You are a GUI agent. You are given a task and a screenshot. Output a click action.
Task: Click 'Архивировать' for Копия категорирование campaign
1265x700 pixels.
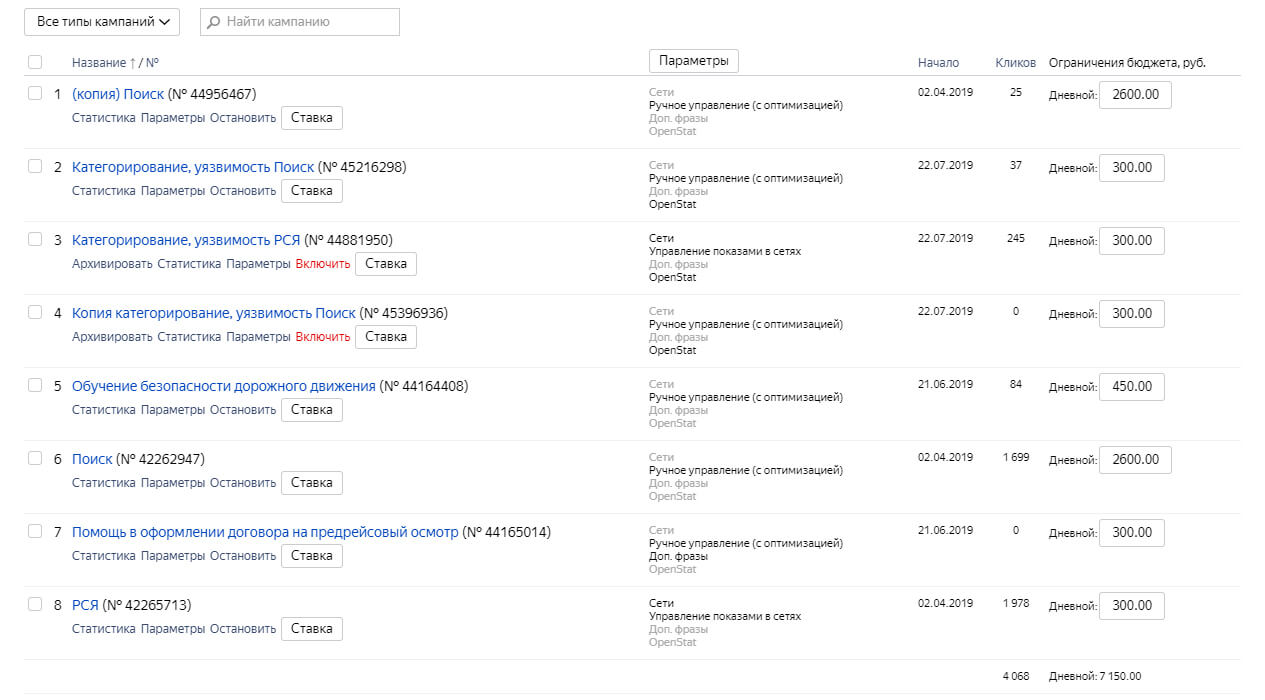(112, 337)
